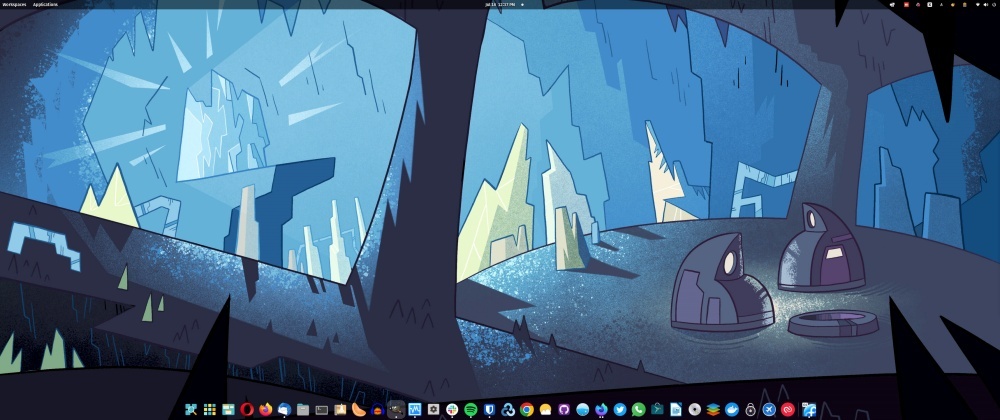Launch the orange Clementine icon in dock
The image size is (1000, 420).
[358, 409]
